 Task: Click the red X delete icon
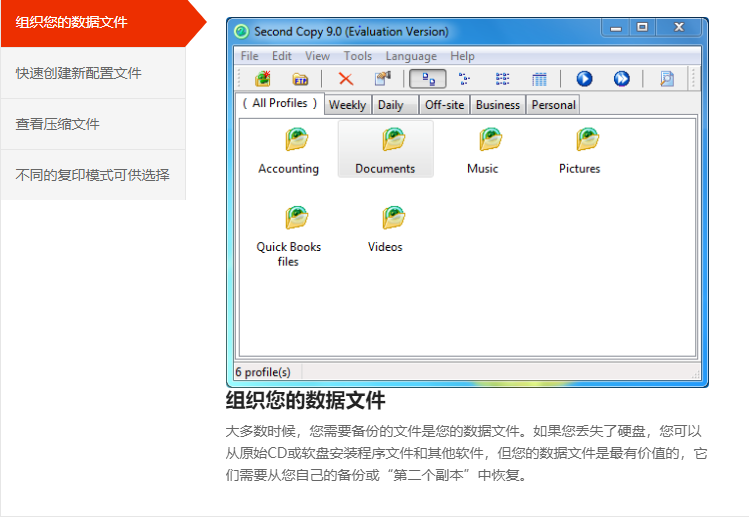pyautogui.click(x=345, y=79)
